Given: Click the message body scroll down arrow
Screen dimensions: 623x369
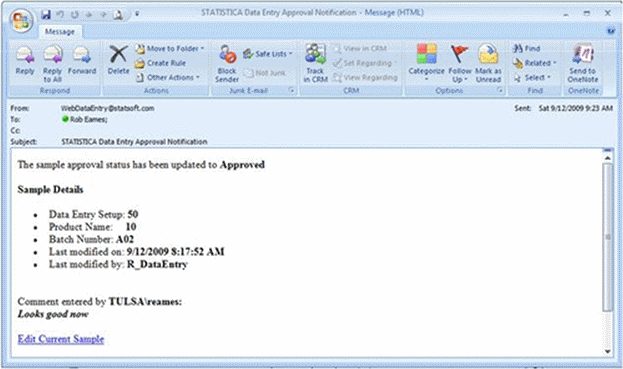Looking at the screenshot, I should (x=608, y=351).
